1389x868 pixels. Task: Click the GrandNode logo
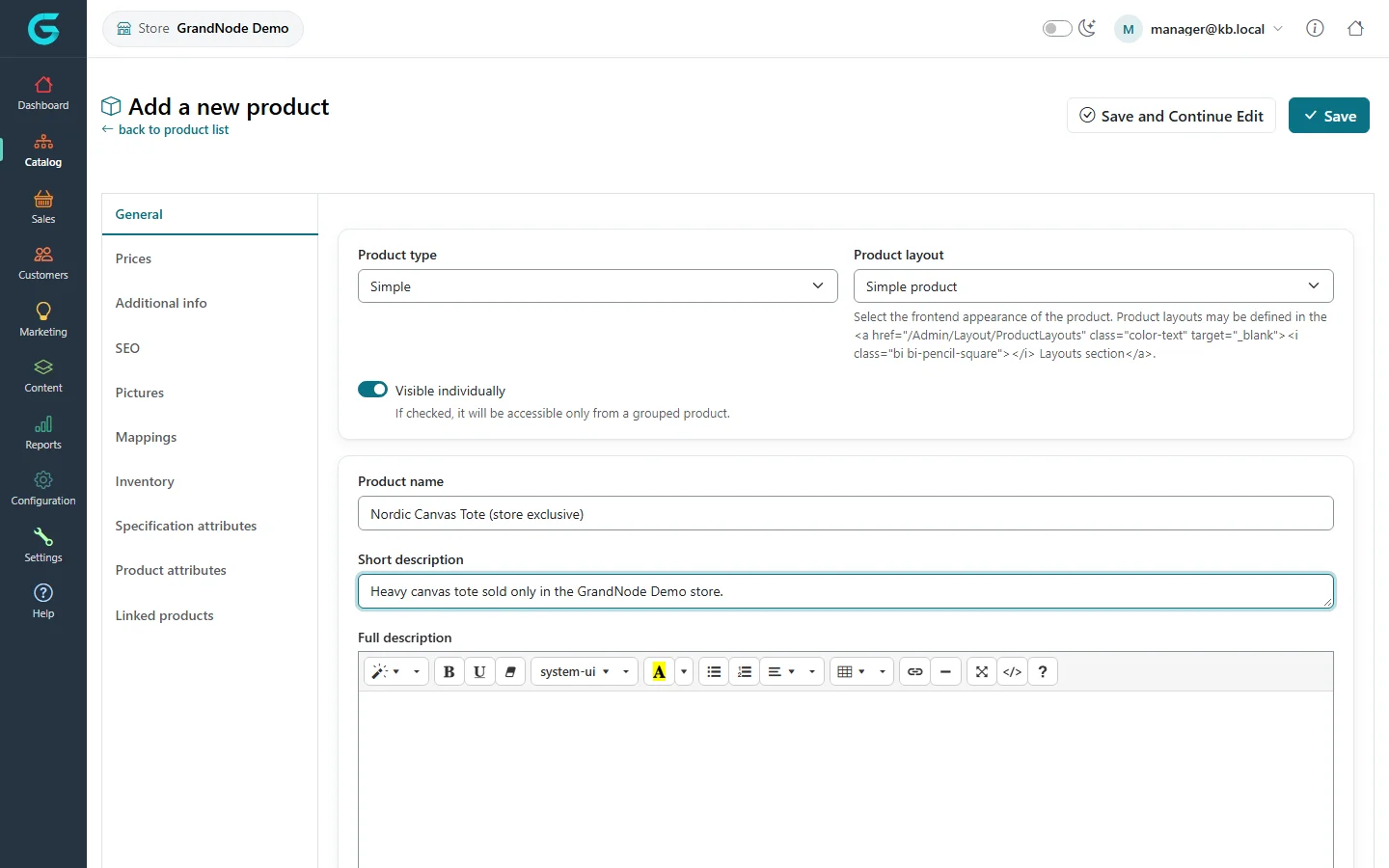(43, 29)
